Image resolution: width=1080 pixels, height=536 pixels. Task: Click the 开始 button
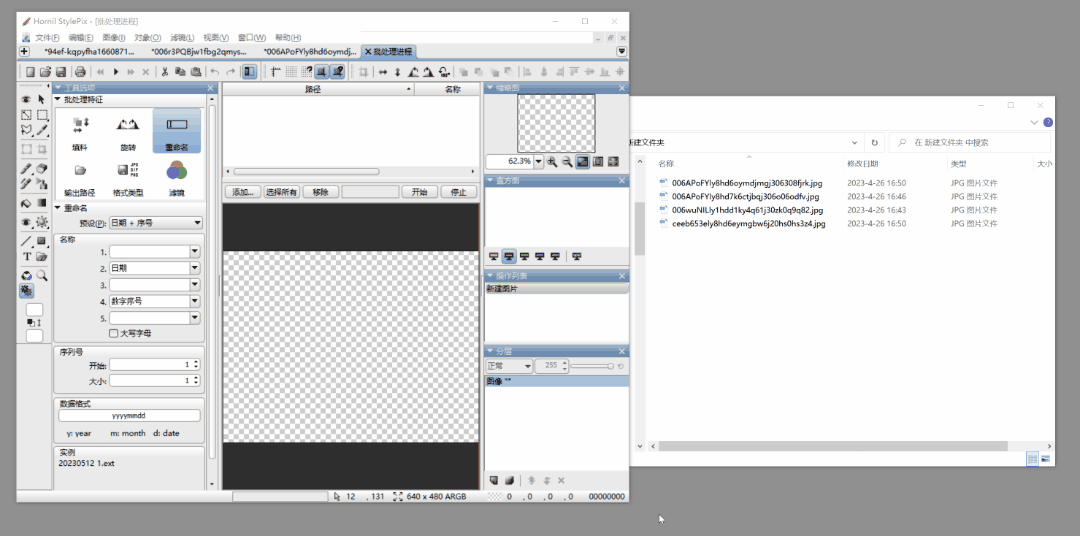point(419,192)
